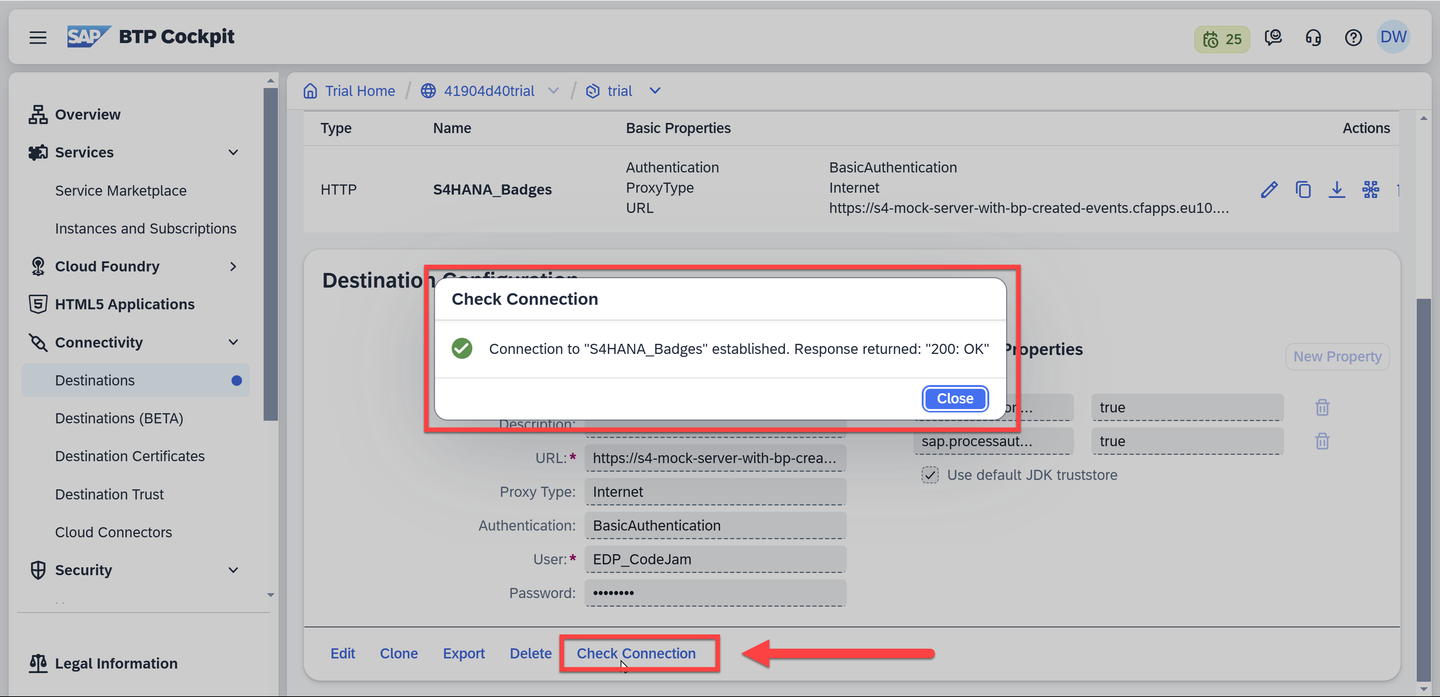The width and height of the screenshot is (1440, 697).
Task: Click the Cloud Foundry icon
Action: [38, 266]
